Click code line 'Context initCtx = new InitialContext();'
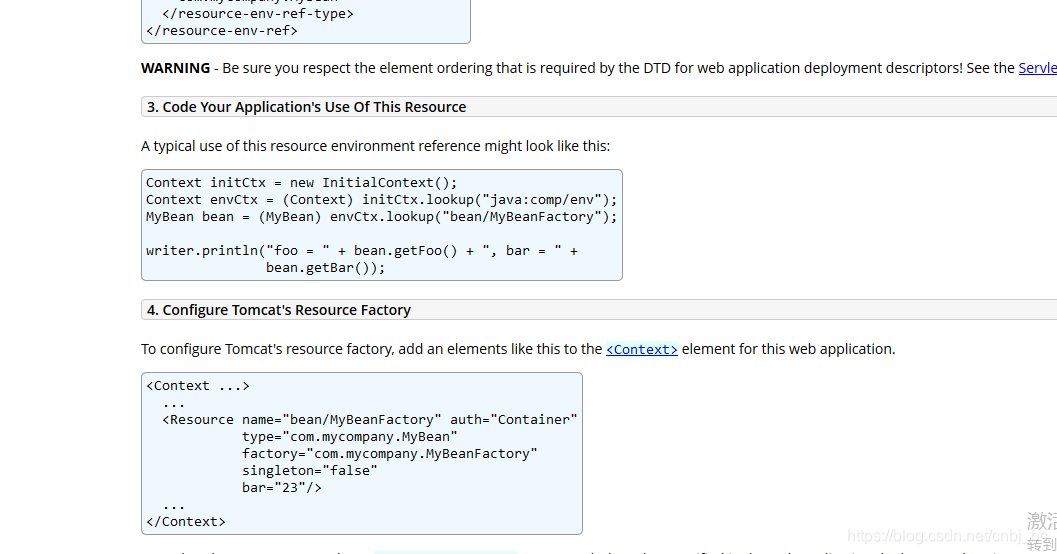Image resolution: width=1057 pixels, height=554 pixels. [301, 183]
